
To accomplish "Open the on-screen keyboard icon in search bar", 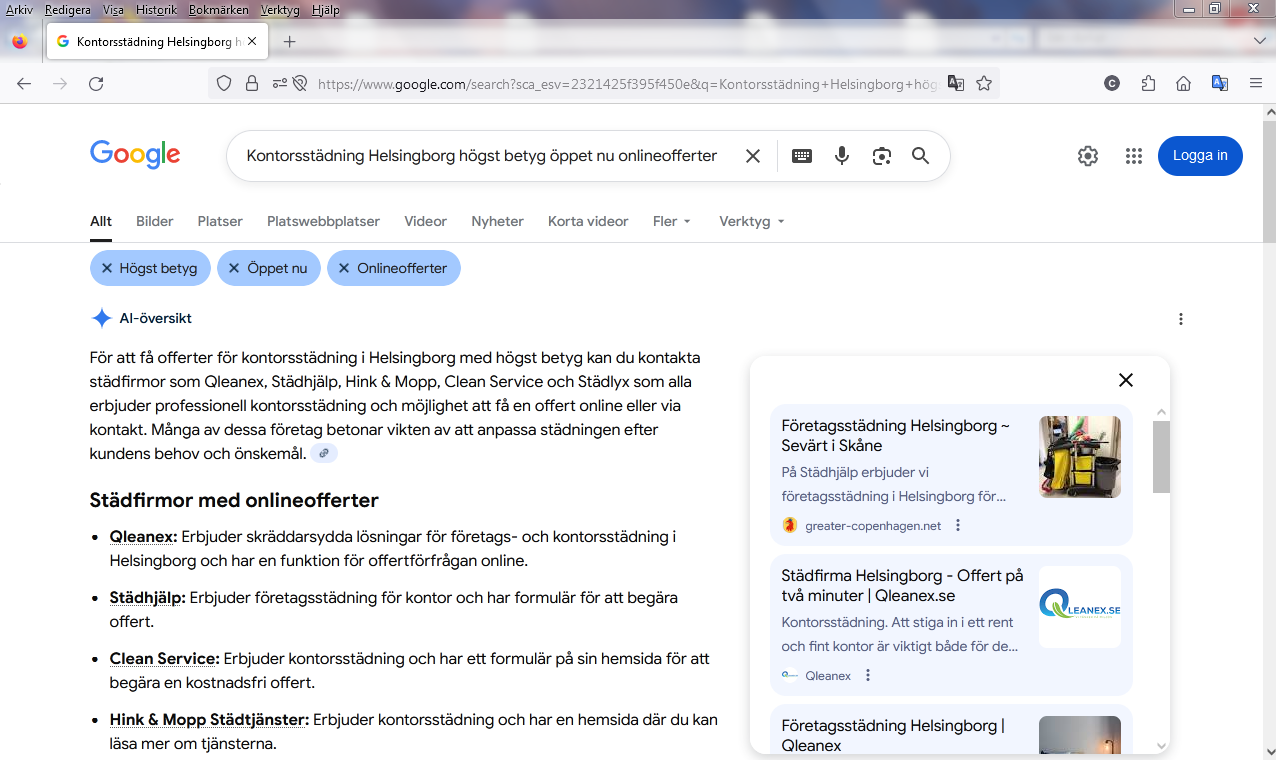I will 802,156.
